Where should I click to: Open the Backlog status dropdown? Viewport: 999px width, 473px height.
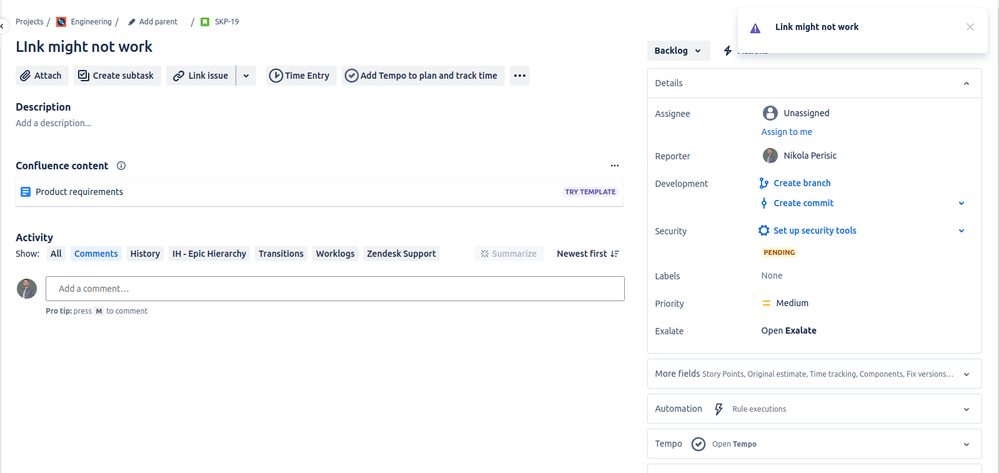pyautogui.click(x=679, y=51)
